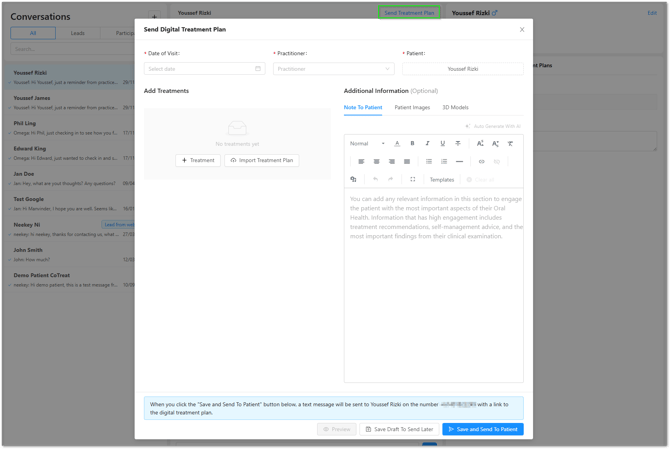
Task: Open the Normal text style dropdown
Action: tap(367, 144)
